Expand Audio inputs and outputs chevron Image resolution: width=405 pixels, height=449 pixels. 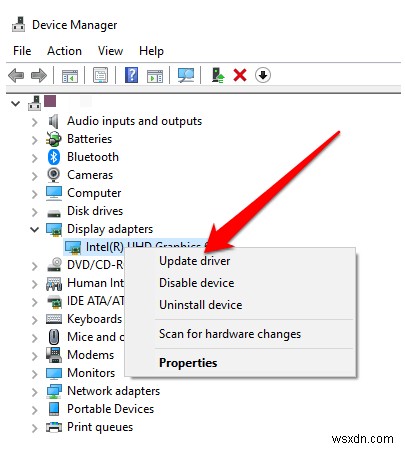point(35,122)
